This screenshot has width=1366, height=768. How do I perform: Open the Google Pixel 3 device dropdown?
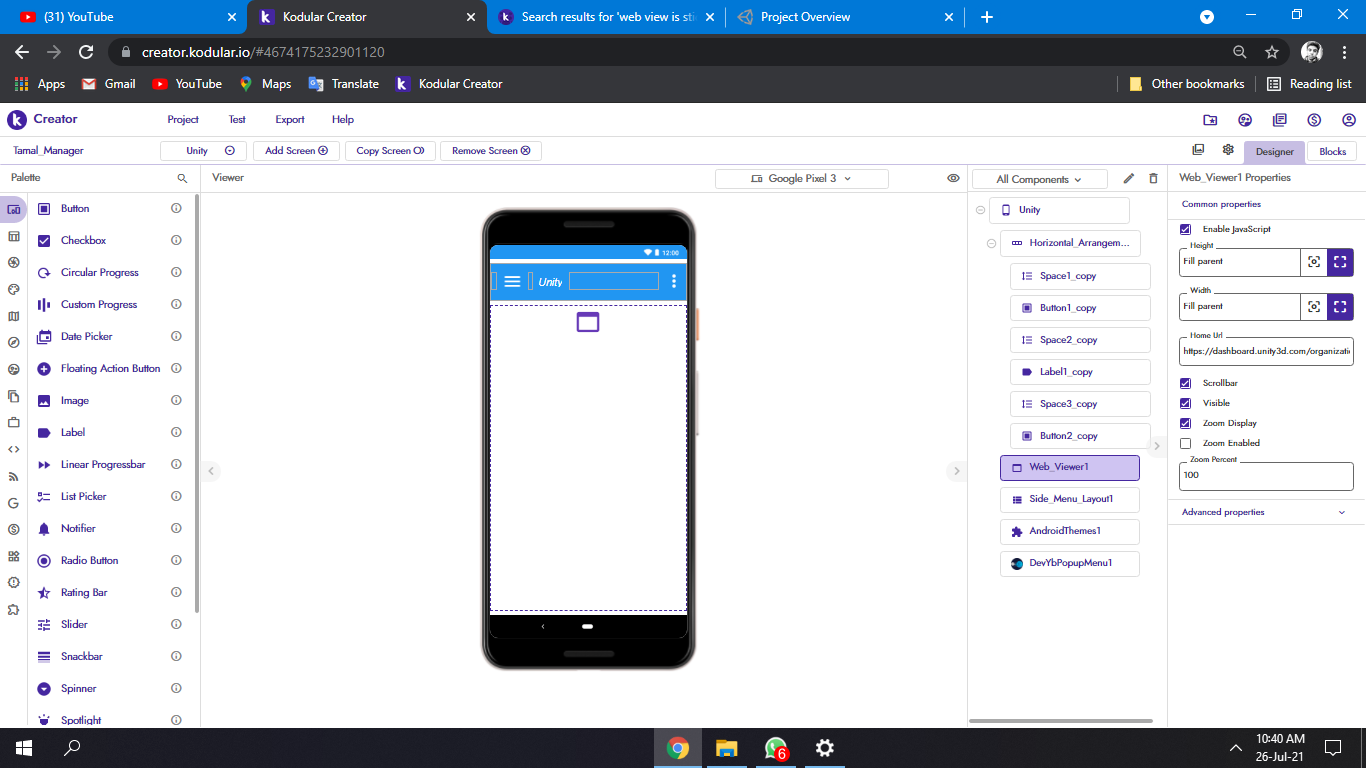pos(801,179)
